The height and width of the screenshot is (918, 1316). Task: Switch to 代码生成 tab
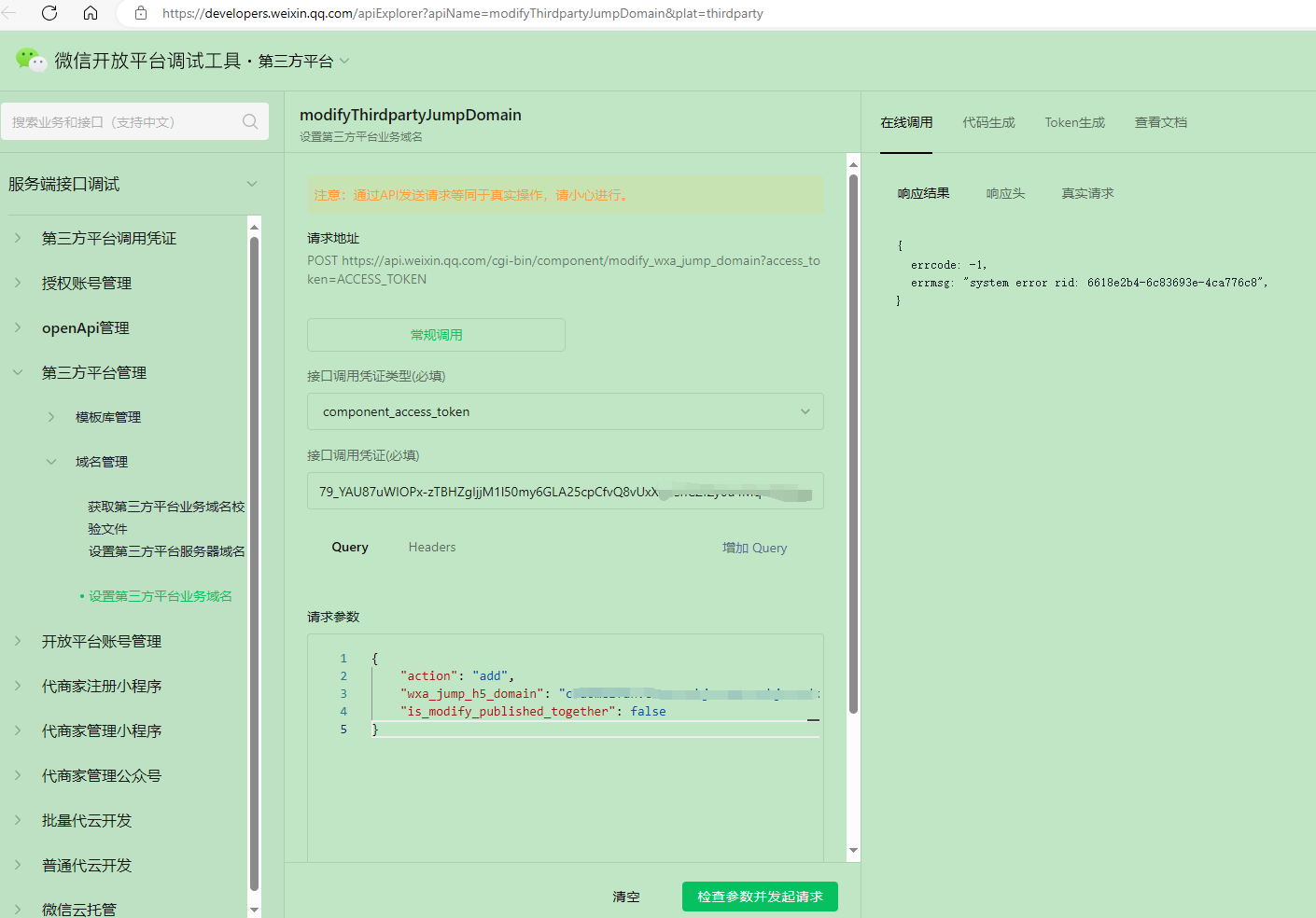tap(988, 122)
